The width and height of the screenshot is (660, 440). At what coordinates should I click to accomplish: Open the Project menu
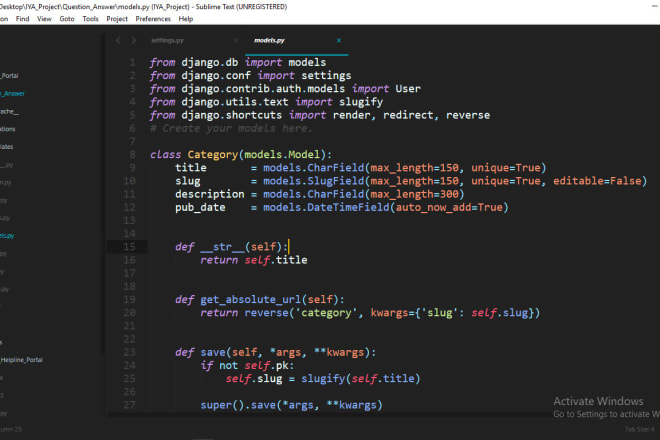click(117, 19)
